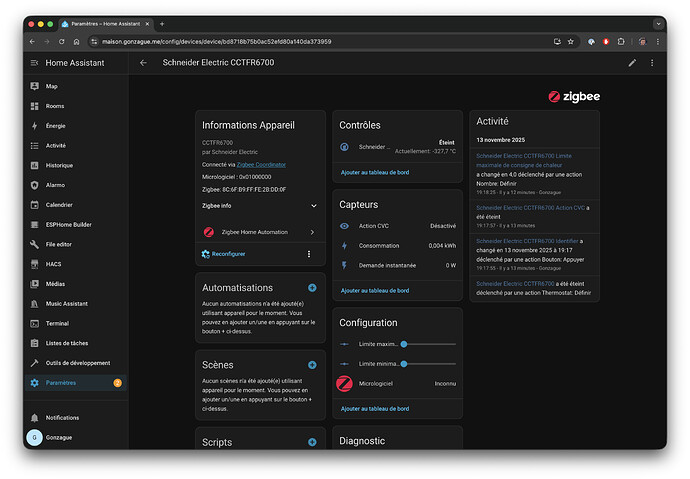Open Alarmo panel
The image size is (690, 479).
click(76, 185)
